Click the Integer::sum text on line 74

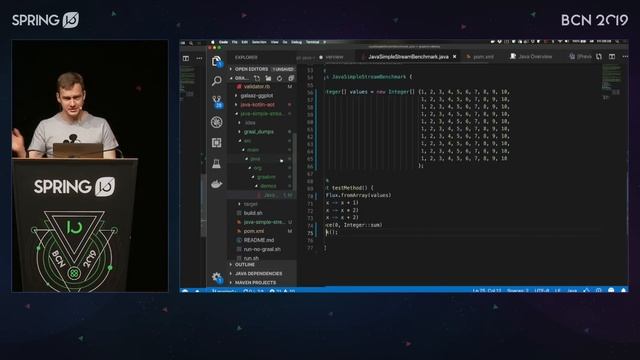coord(363,225)
